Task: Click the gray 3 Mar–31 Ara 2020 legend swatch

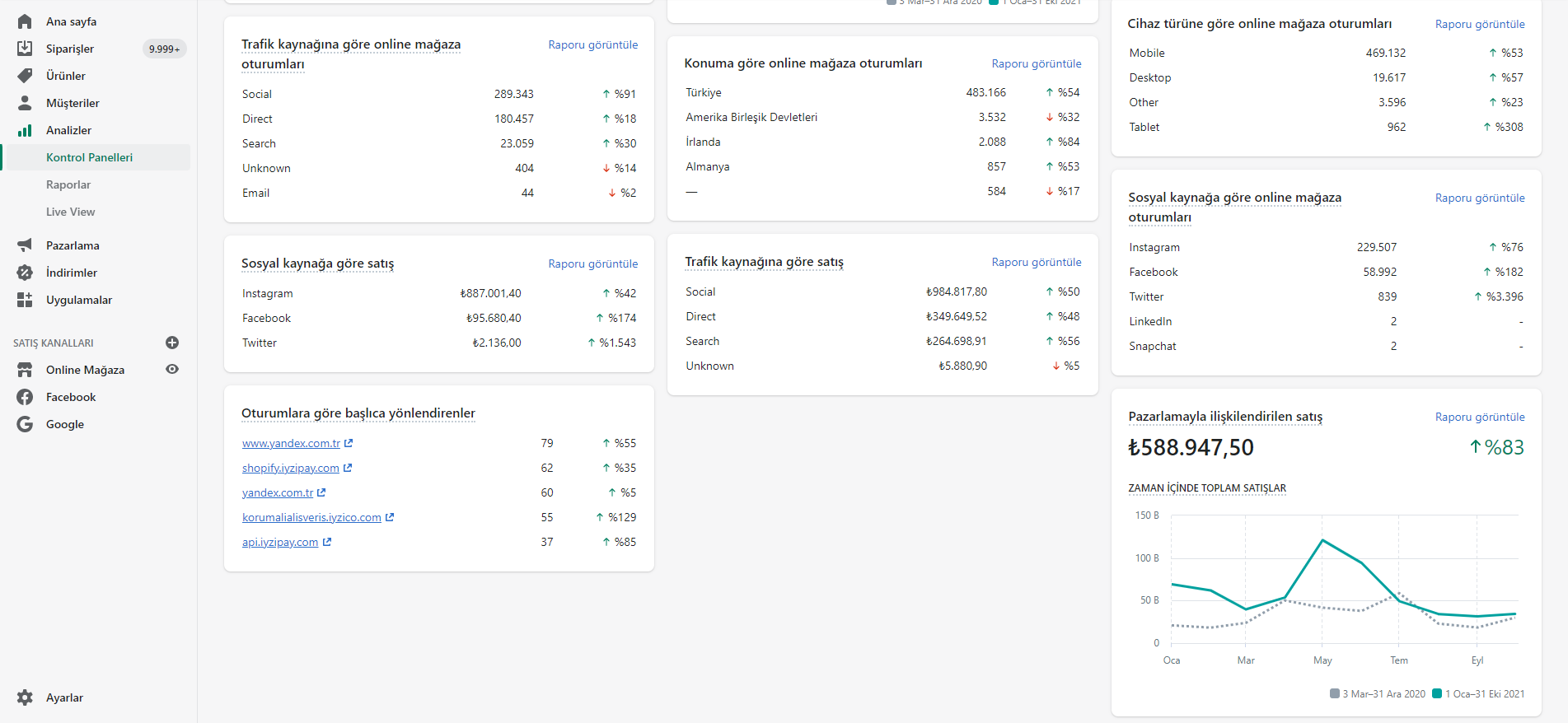Action: click(x=1334, y=693)
